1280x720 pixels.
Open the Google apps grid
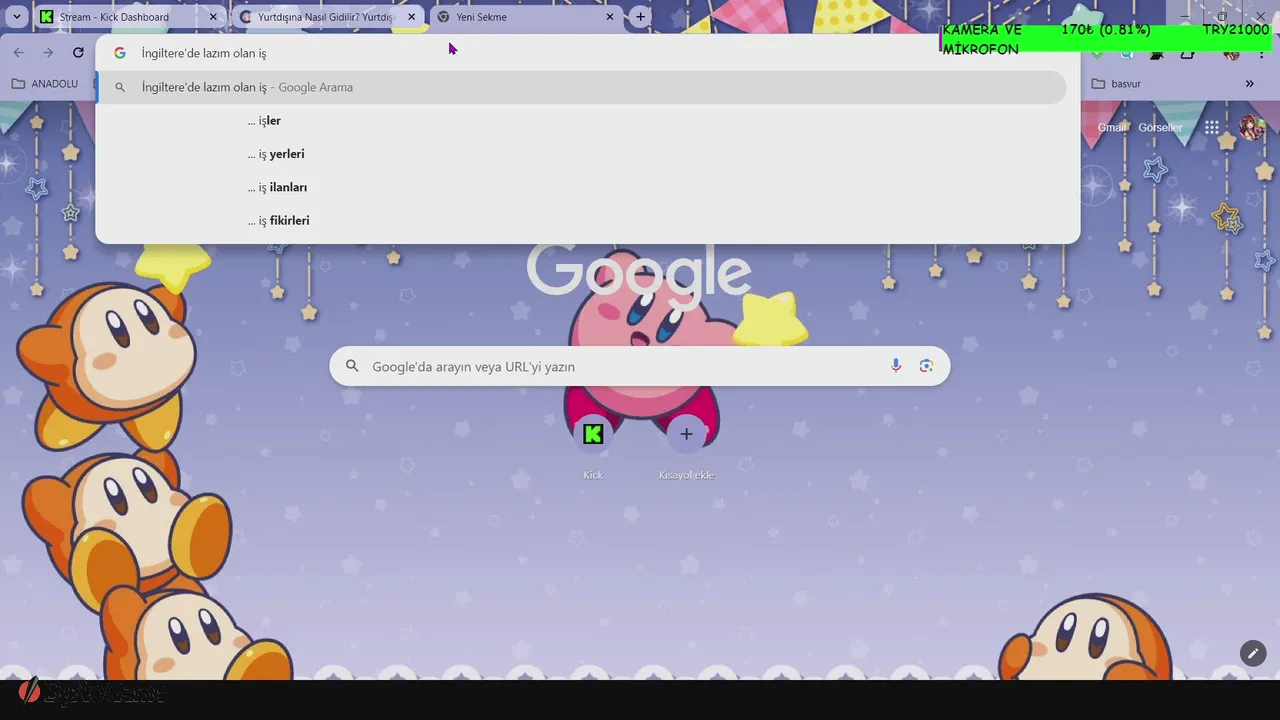pos(1211,127)
